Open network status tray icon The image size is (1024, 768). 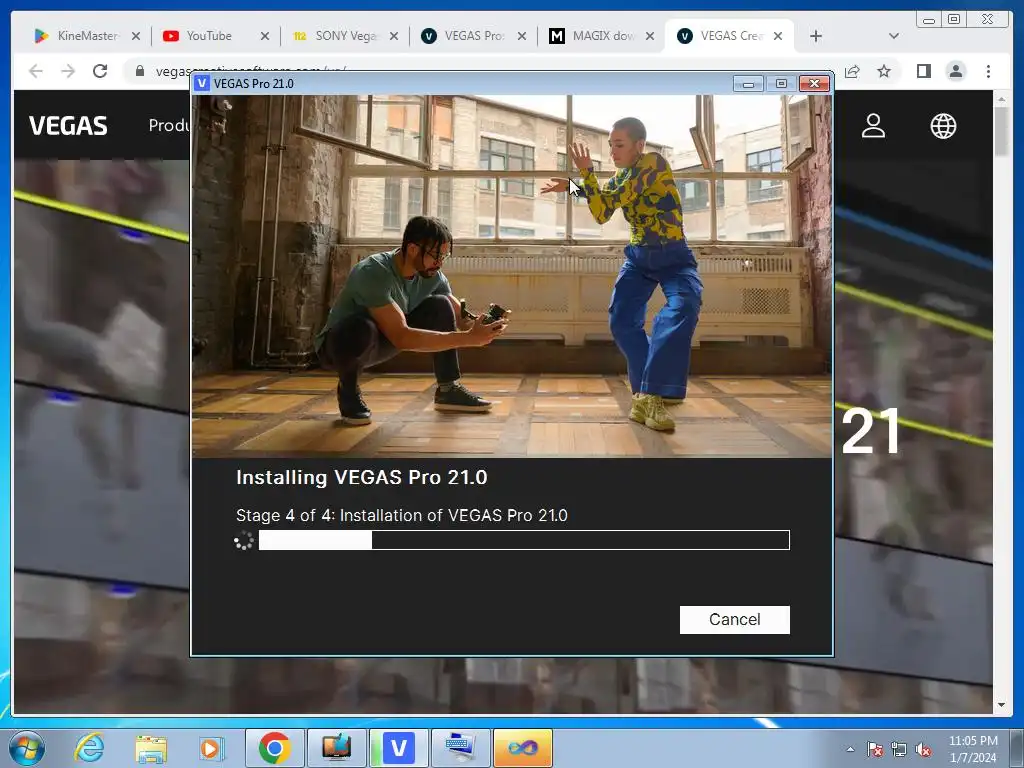899,749
